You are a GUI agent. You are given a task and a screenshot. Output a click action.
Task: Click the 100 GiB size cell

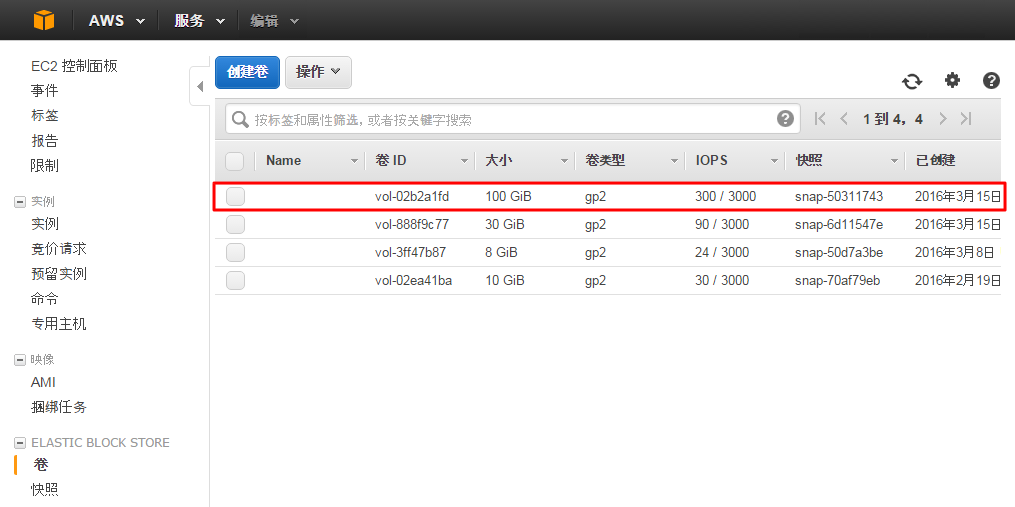point(508,197)
